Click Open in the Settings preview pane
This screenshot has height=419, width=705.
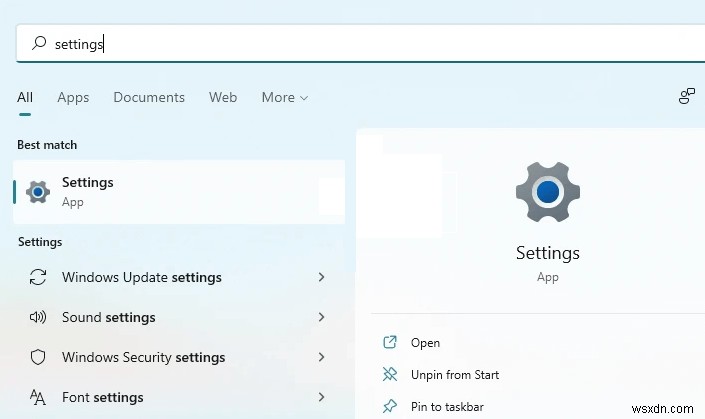point(425,343)
